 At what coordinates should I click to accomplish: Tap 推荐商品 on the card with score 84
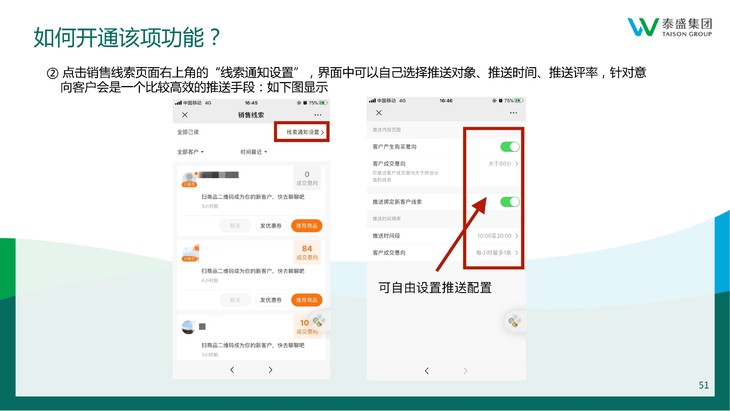(306, 300)
